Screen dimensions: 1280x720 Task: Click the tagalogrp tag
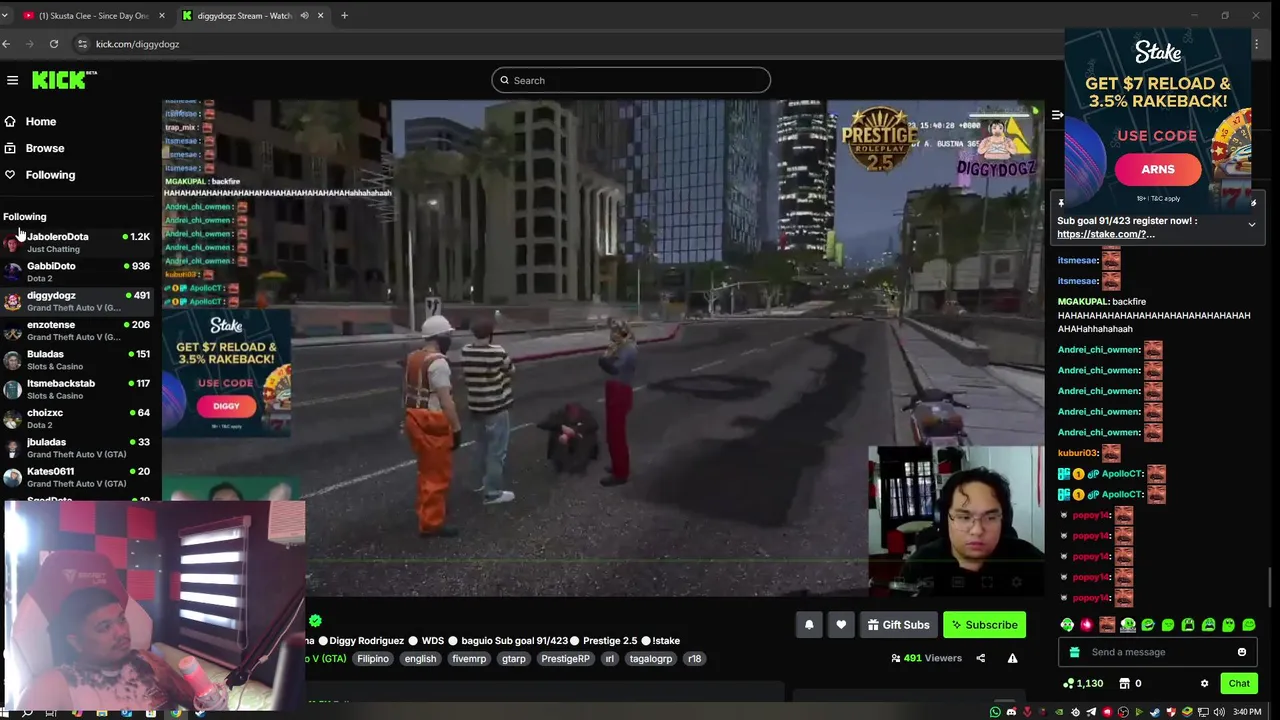pyautogui.click(x=650, y=659)
